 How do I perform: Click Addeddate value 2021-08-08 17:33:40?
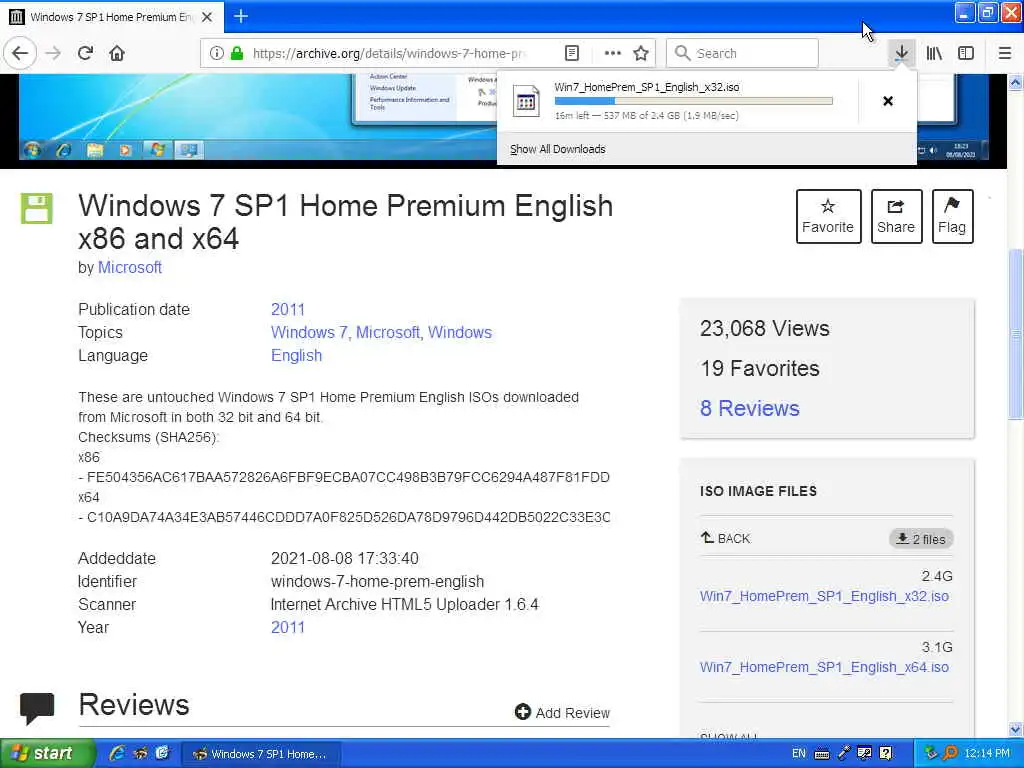pos(345,558)
